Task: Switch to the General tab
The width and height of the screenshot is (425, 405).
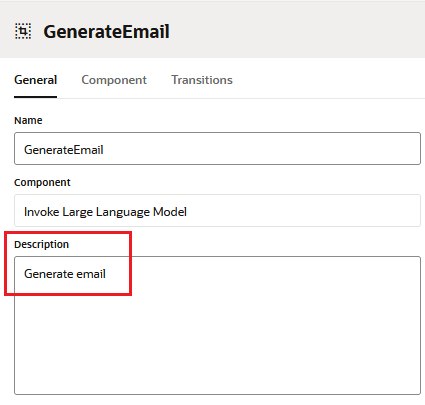Action: tap(36, 80)
